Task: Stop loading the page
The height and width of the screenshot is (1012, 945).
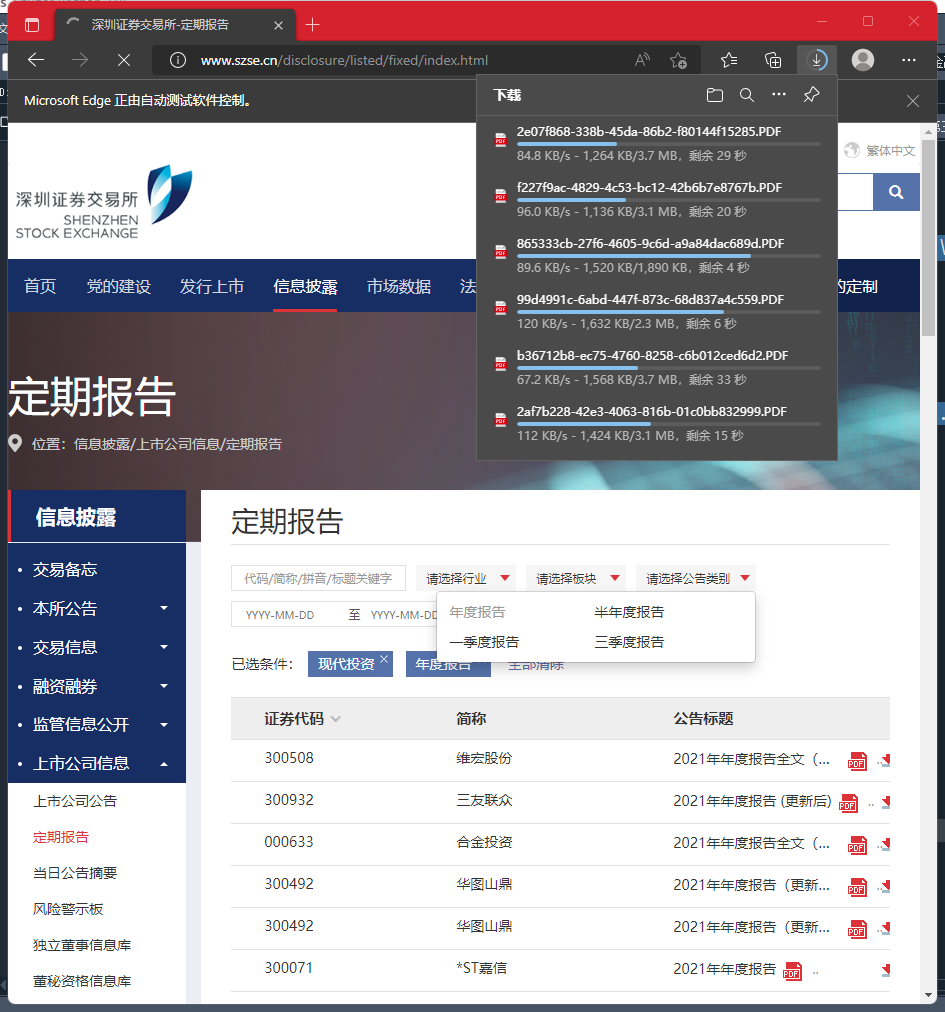Action: pos(124,60)
